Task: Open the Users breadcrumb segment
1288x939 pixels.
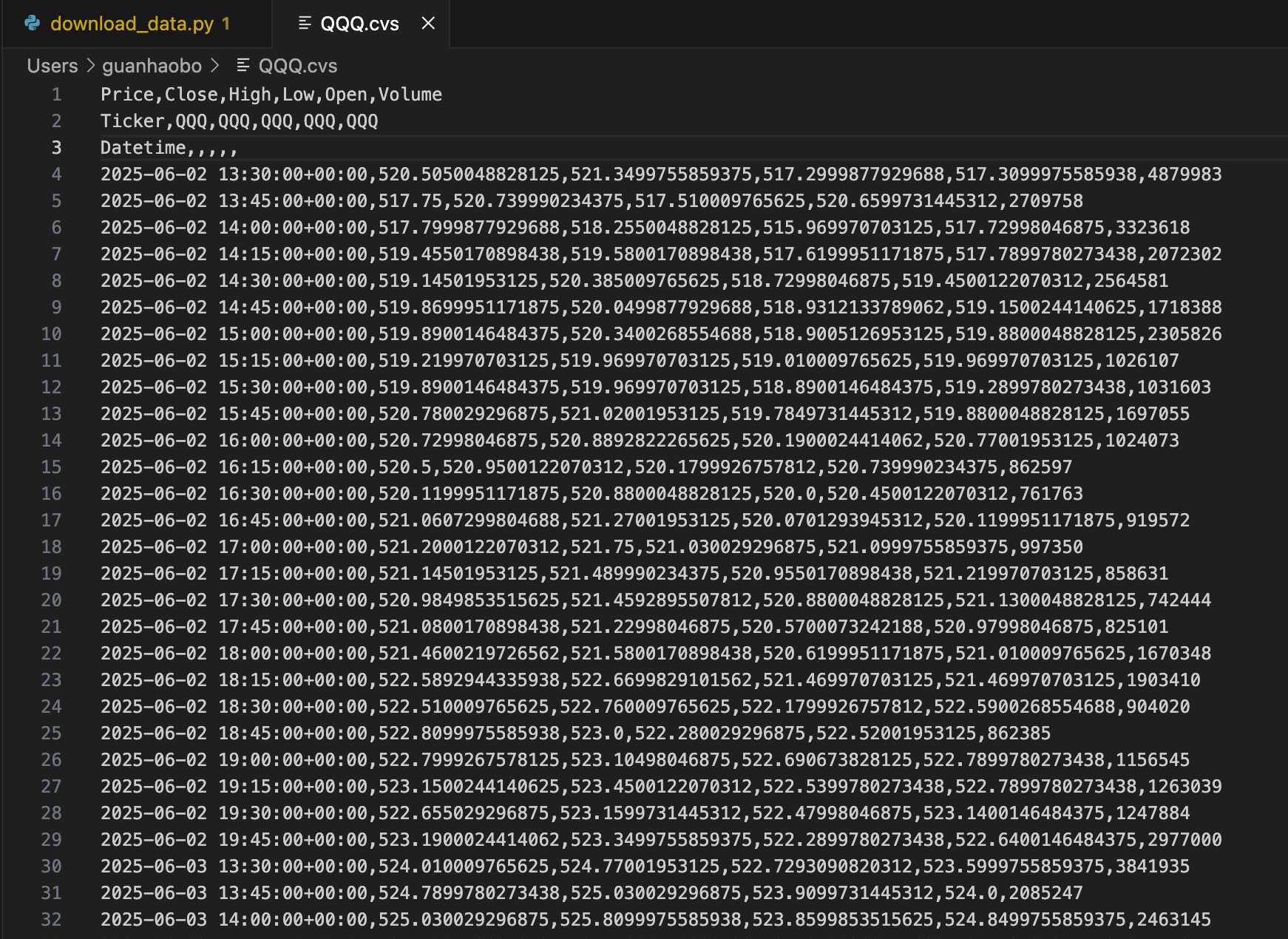Action: tap(52, 66)
